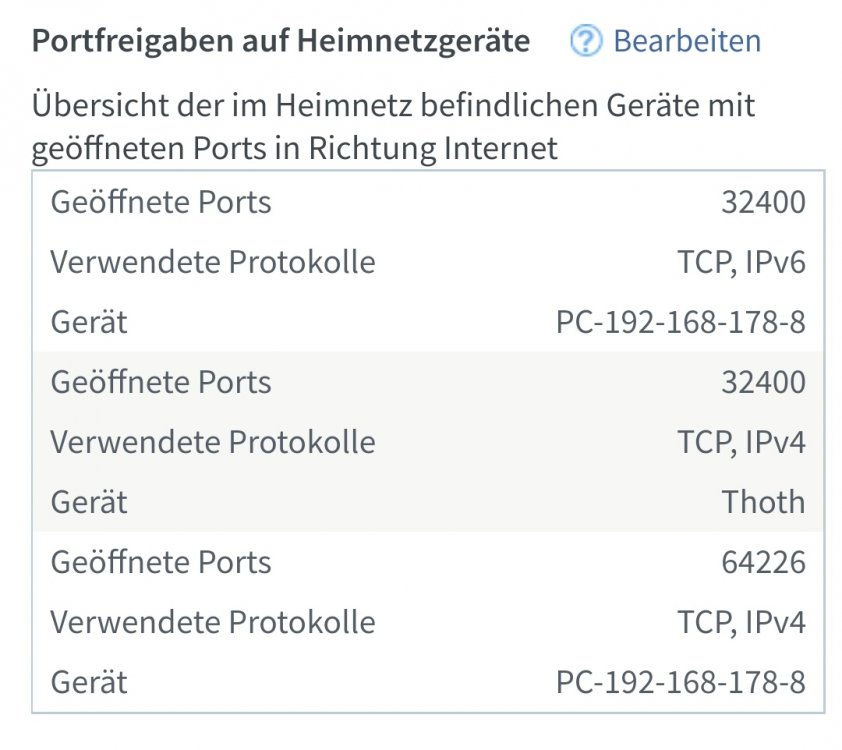This screenshot has width=842, height=750.
Task: Select port value 32400 in first entry
Action: pyautogui.click(x=763, y=202)
